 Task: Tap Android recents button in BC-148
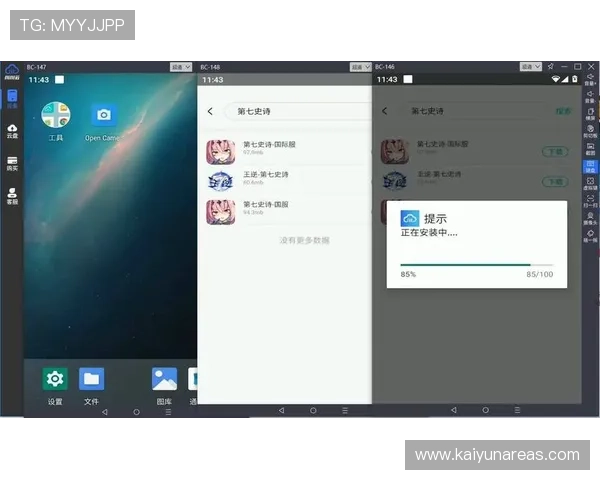click(x=345, y=410)
